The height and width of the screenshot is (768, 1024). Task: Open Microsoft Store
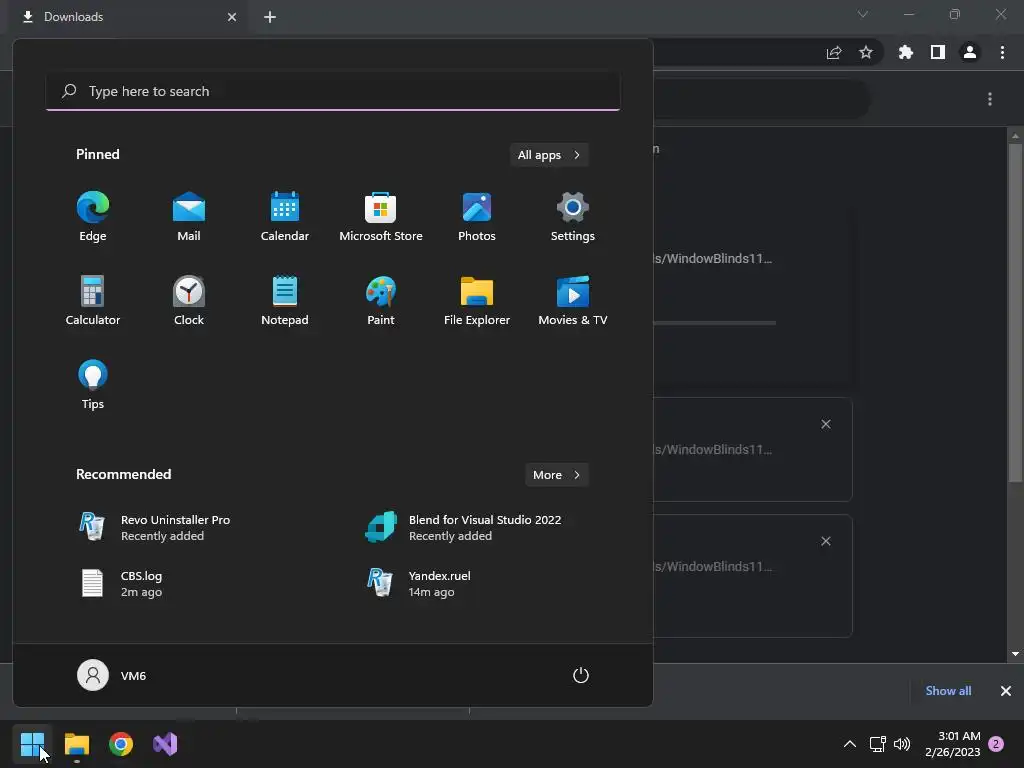[x=381, y=217]
